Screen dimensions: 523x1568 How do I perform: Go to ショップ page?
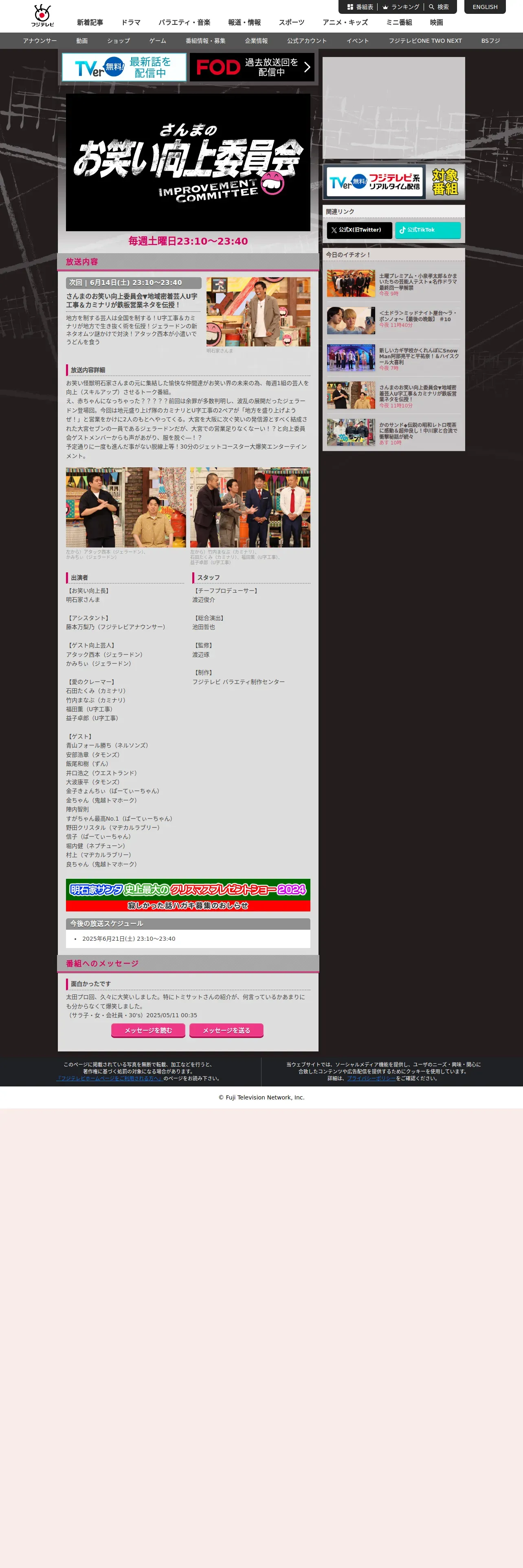(119, 41)
